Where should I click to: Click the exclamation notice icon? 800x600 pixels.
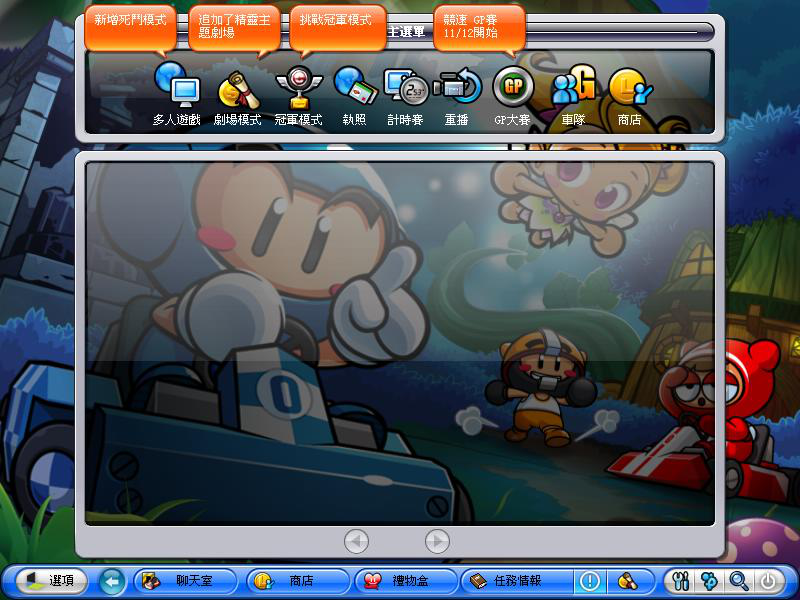pyautogui.click(x=590, y=581)
